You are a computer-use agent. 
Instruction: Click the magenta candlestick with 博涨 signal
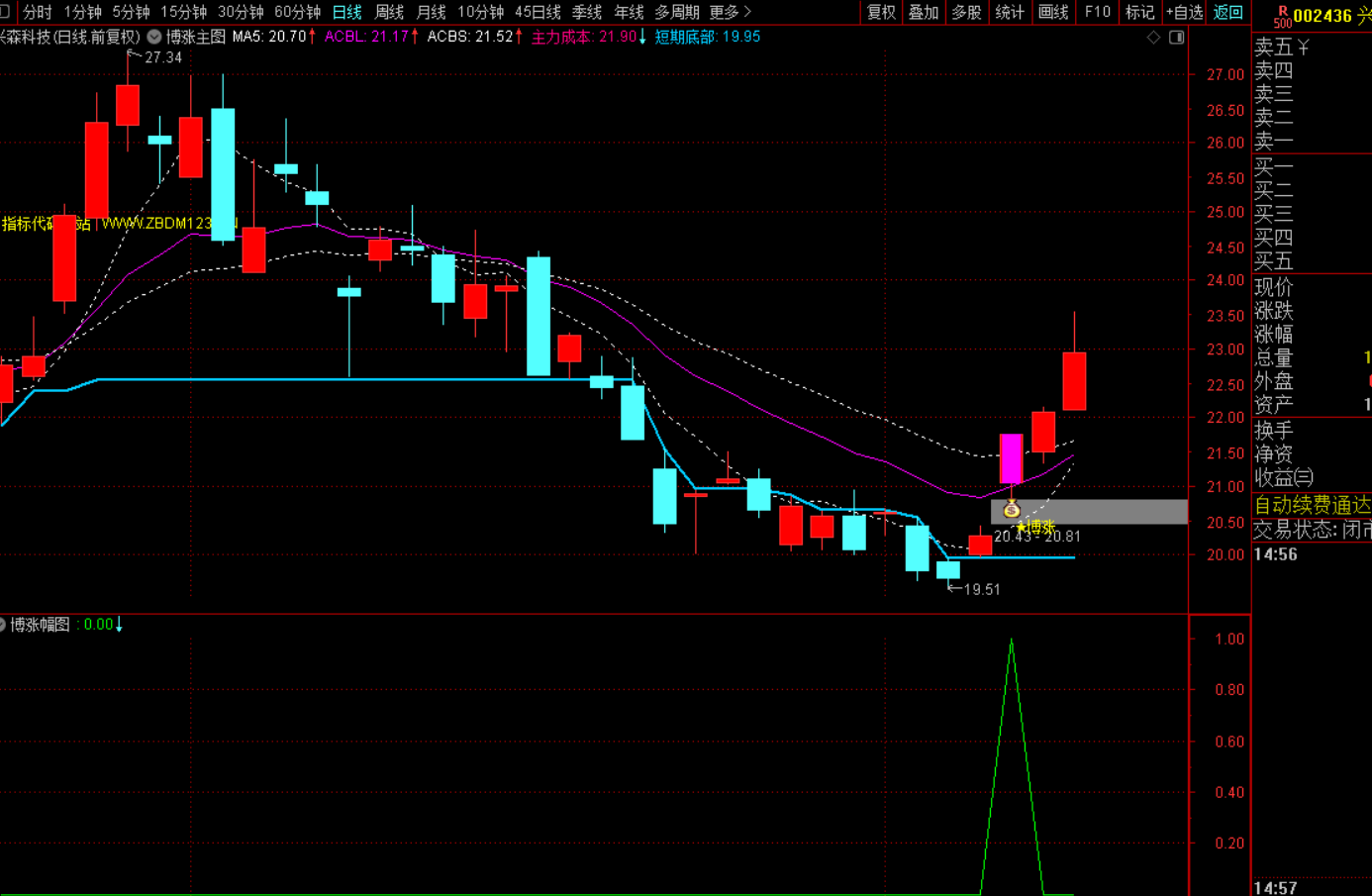pos(1011,458)
